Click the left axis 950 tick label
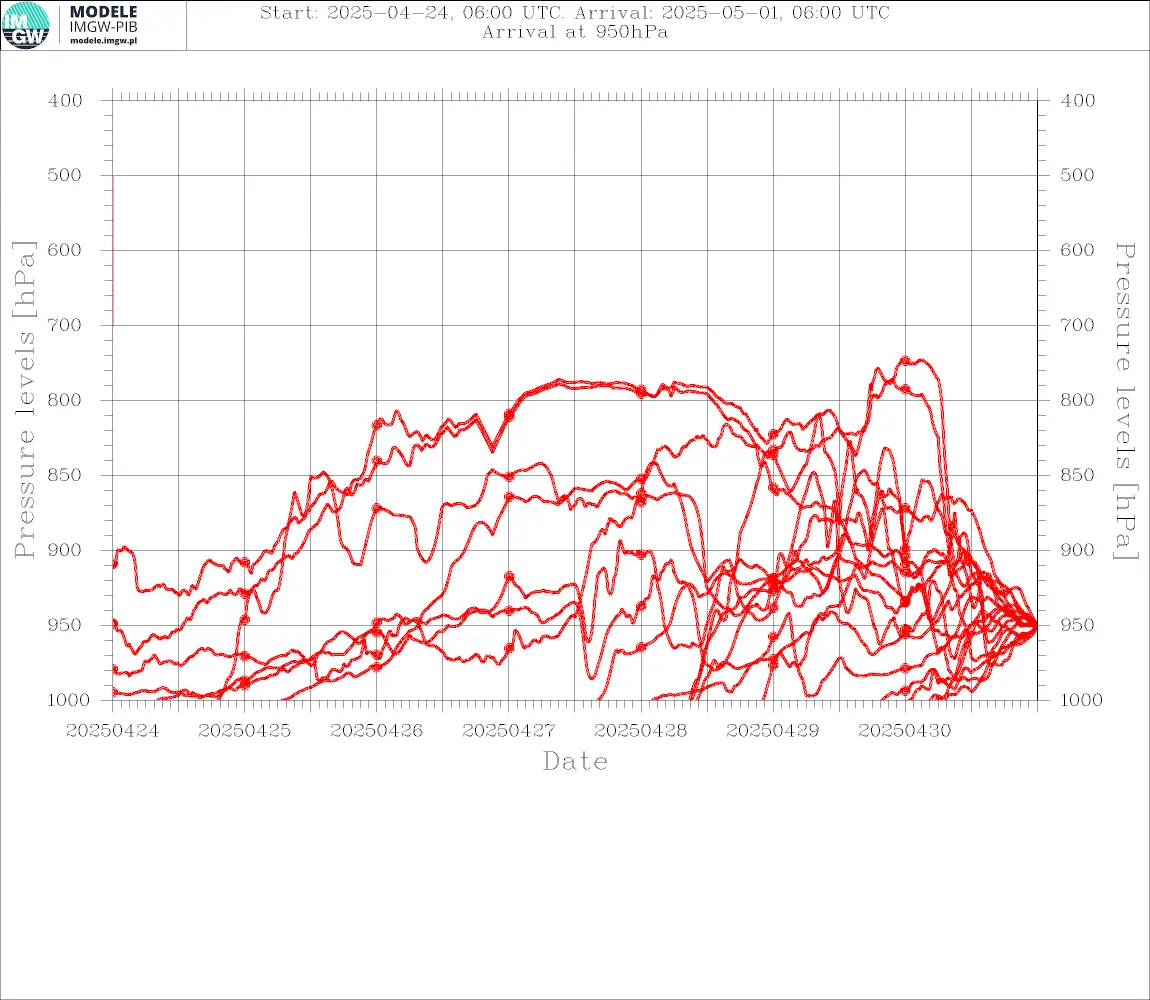 65,625
